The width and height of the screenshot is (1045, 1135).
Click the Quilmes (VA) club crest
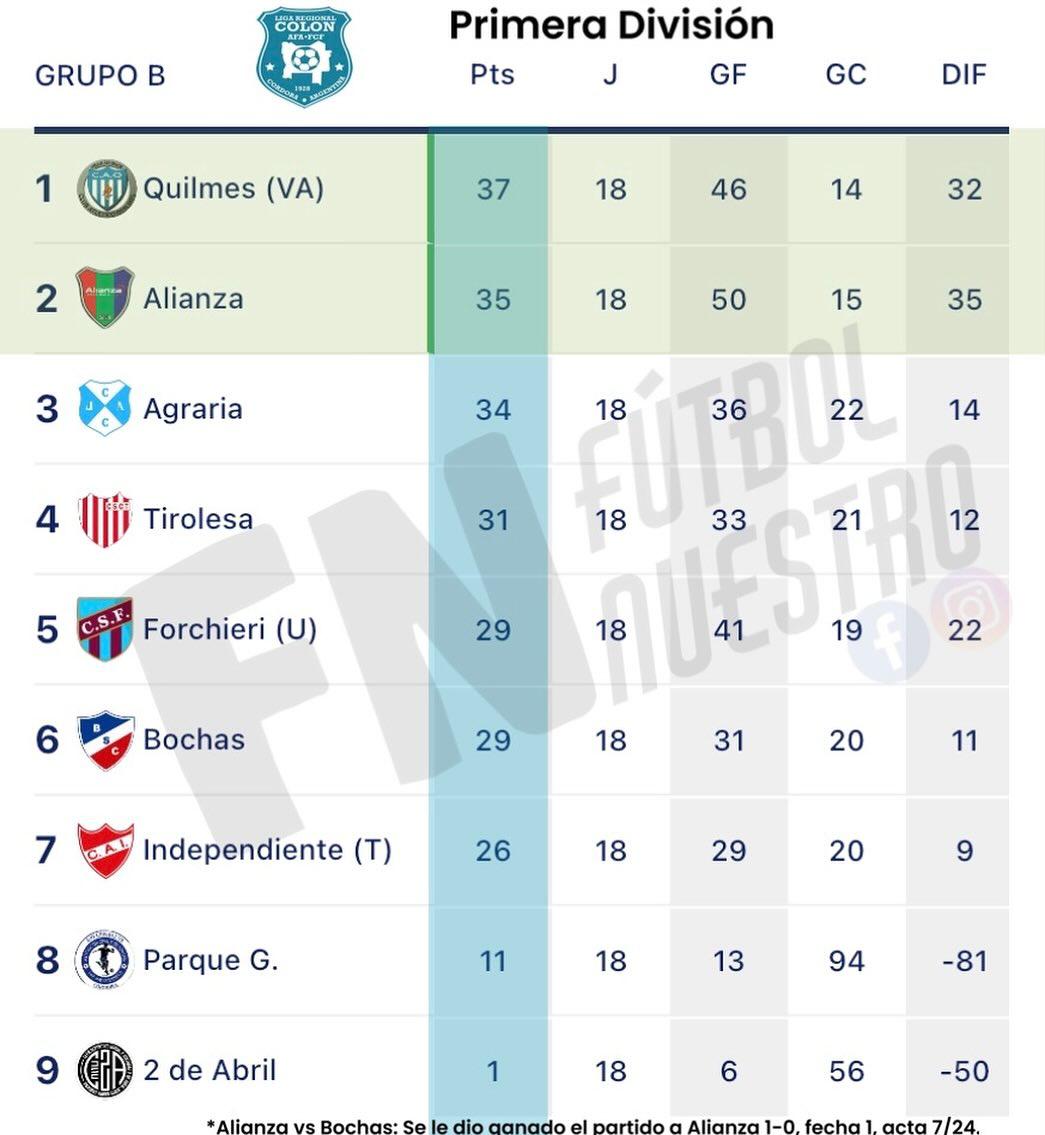coord(106,188)
